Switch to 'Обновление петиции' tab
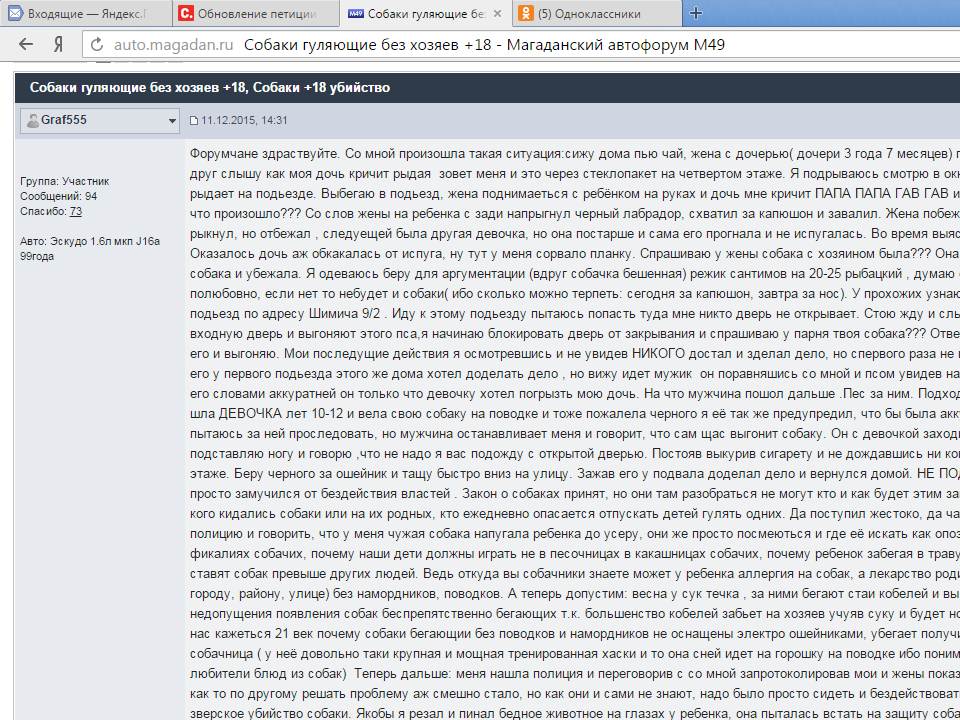 coord(256,14)
